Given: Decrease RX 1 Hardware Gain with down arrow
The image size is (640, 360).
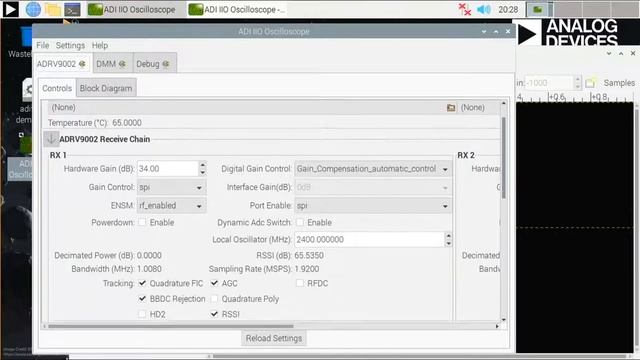Looking at the screenshot, I should point(202,173).
